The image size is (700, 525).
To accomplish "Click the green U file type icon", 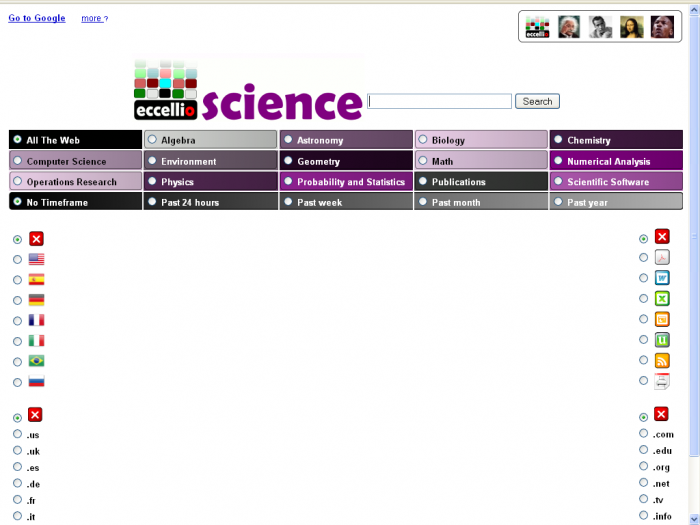I will (662, 340).
